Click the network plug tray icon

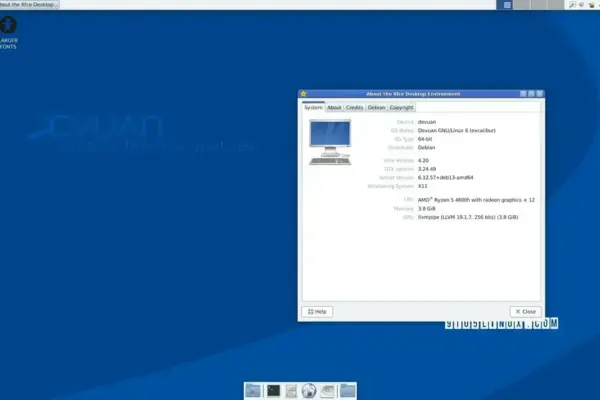pyautogui.click(x=572, y=5)
